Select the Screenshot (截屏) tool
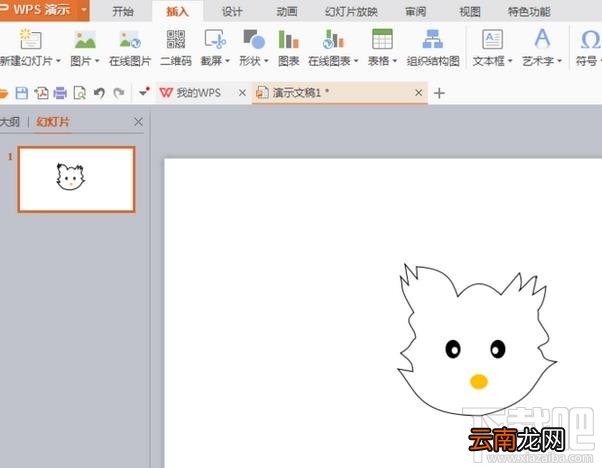 (x=215, y=39)
